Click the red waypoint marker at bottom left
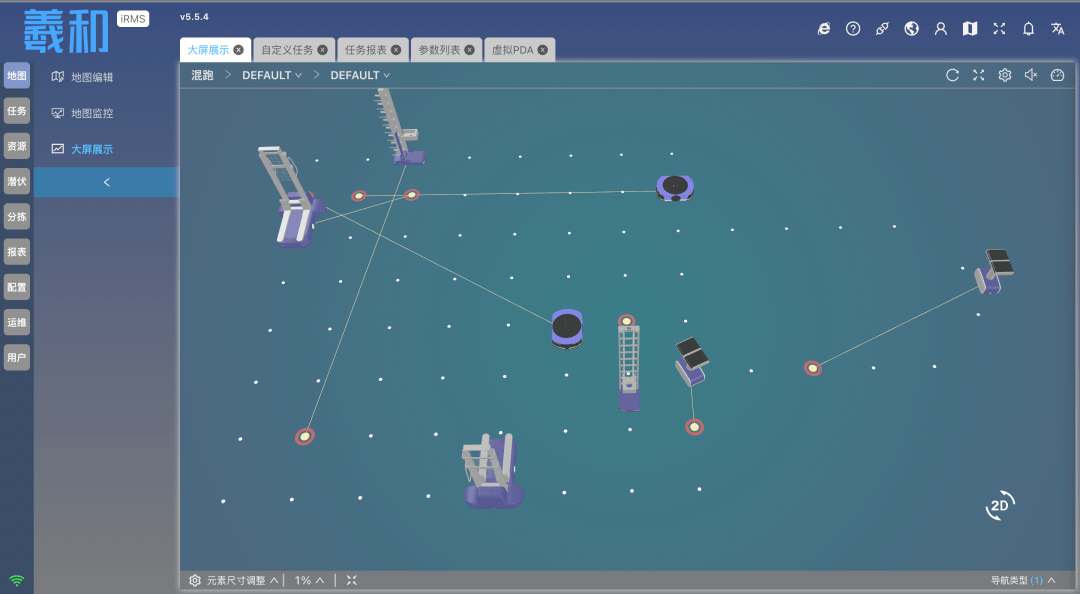The image size is (1080, 594). 304,436
